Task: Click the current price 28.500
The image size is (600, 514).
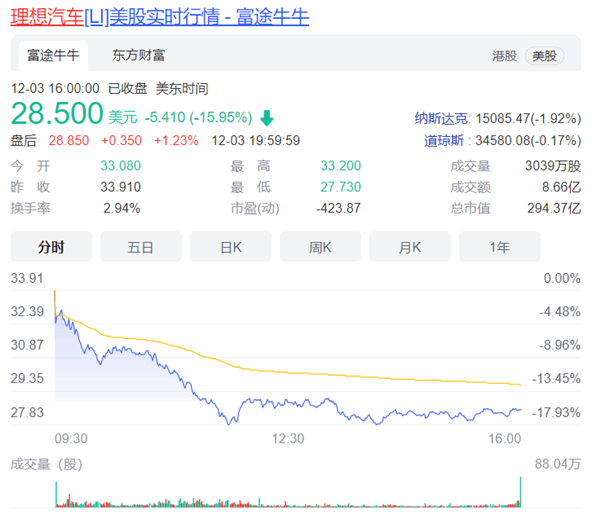Action: (57, 114)
